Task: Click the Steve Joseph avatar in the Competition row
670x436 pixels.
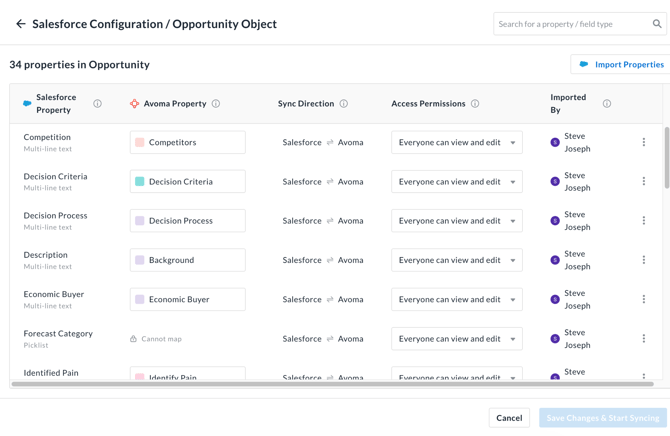Action: (x=555, y=142)
